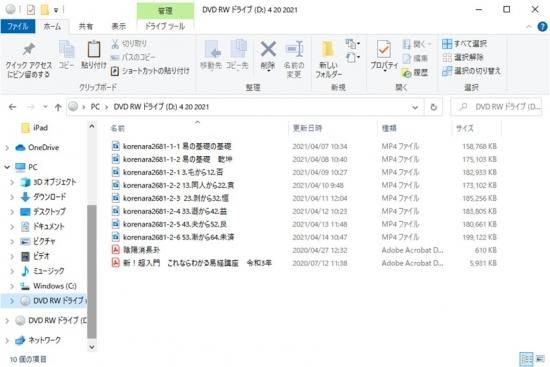The width and height of the screenshot is (550, 367).
Task: Switch to the 表示 ribbon tab
Action: [x=118, y=27]
